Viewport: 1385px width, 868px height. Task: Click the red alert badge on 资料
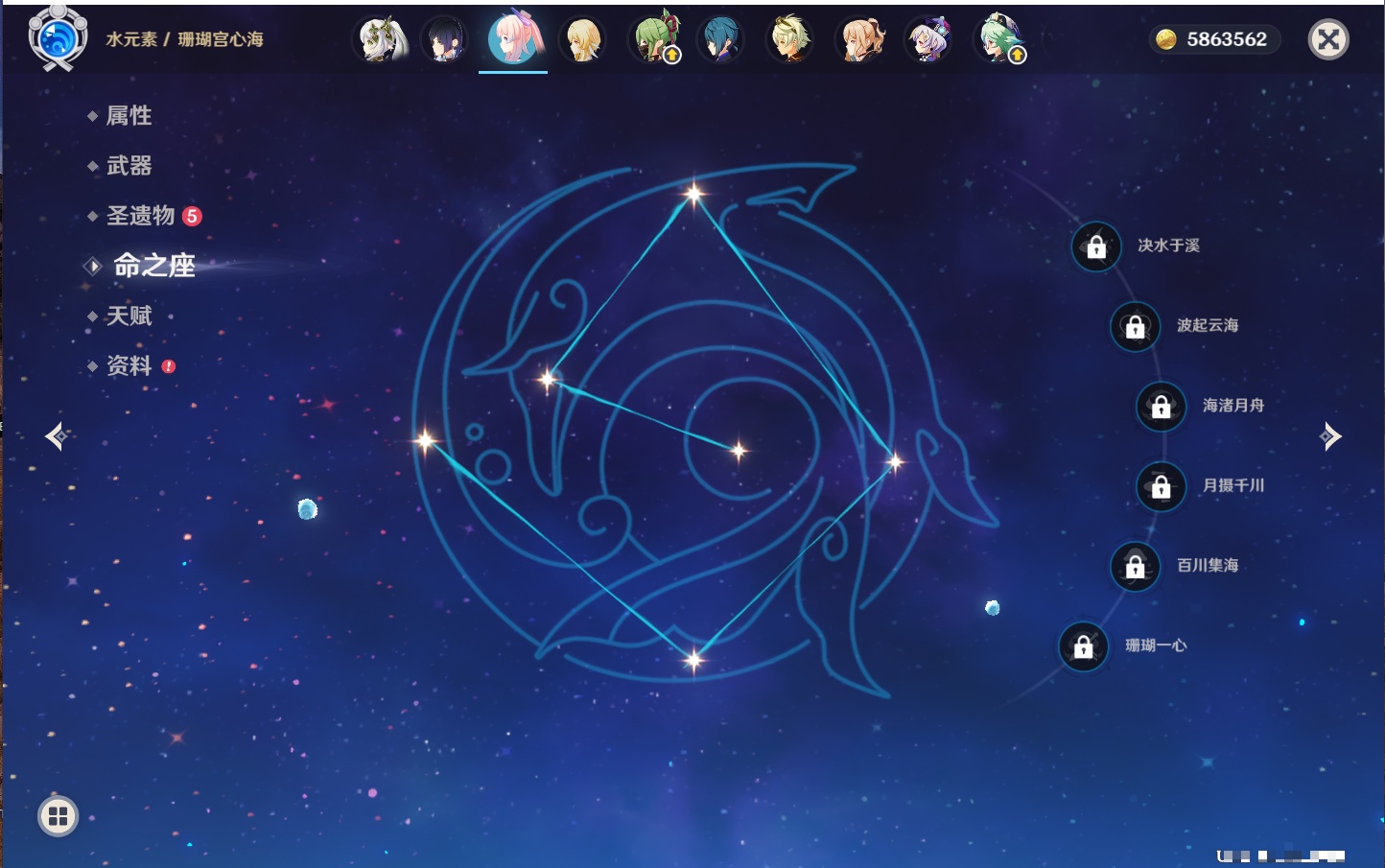[x=169, y=366]
